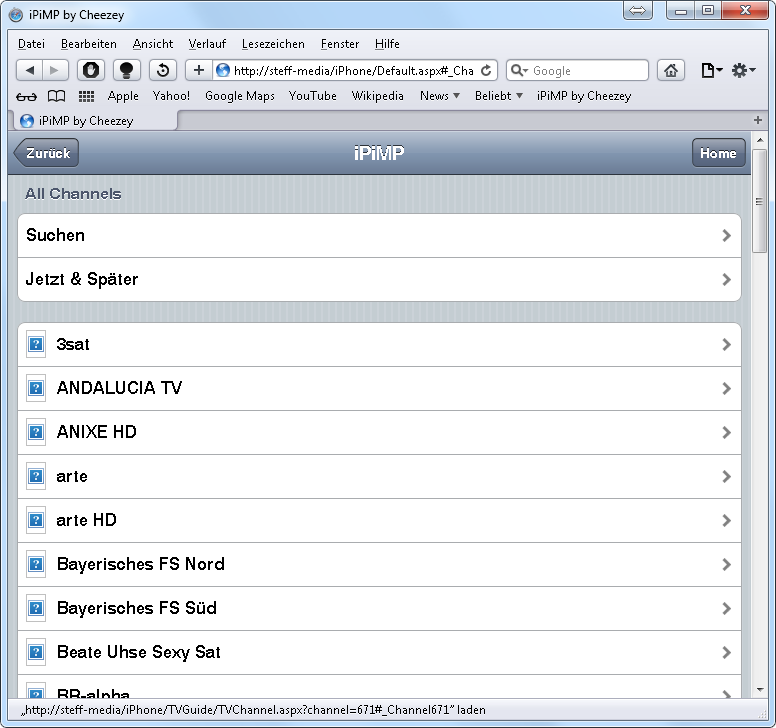Open the page menu dropdown
This screenshot has height=728, width=776.
click(711, 70)
